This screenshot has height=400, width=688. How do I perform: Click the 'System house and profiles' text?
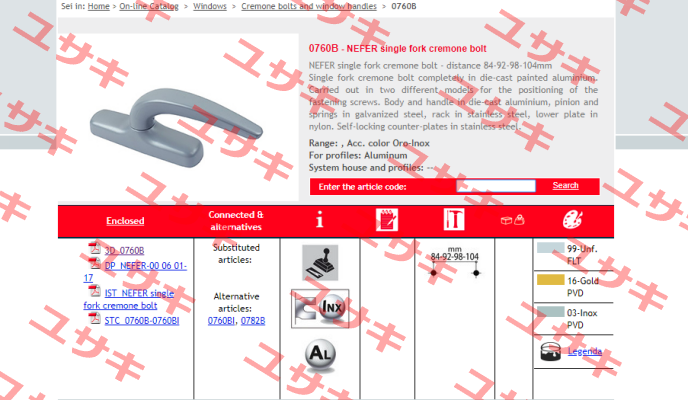pos(366,168)
